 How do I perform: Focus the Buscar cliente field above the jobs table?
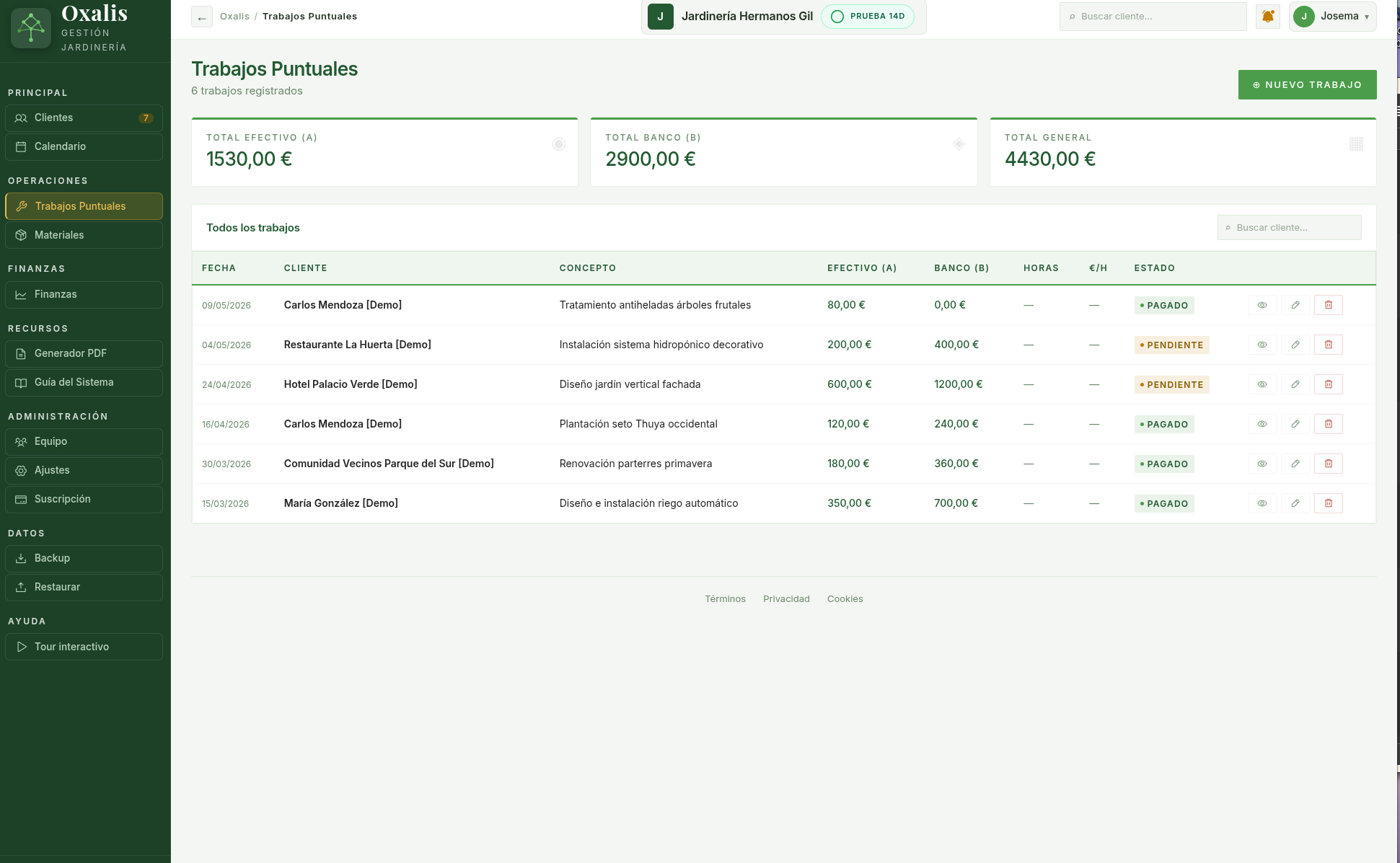(1289, 227)
